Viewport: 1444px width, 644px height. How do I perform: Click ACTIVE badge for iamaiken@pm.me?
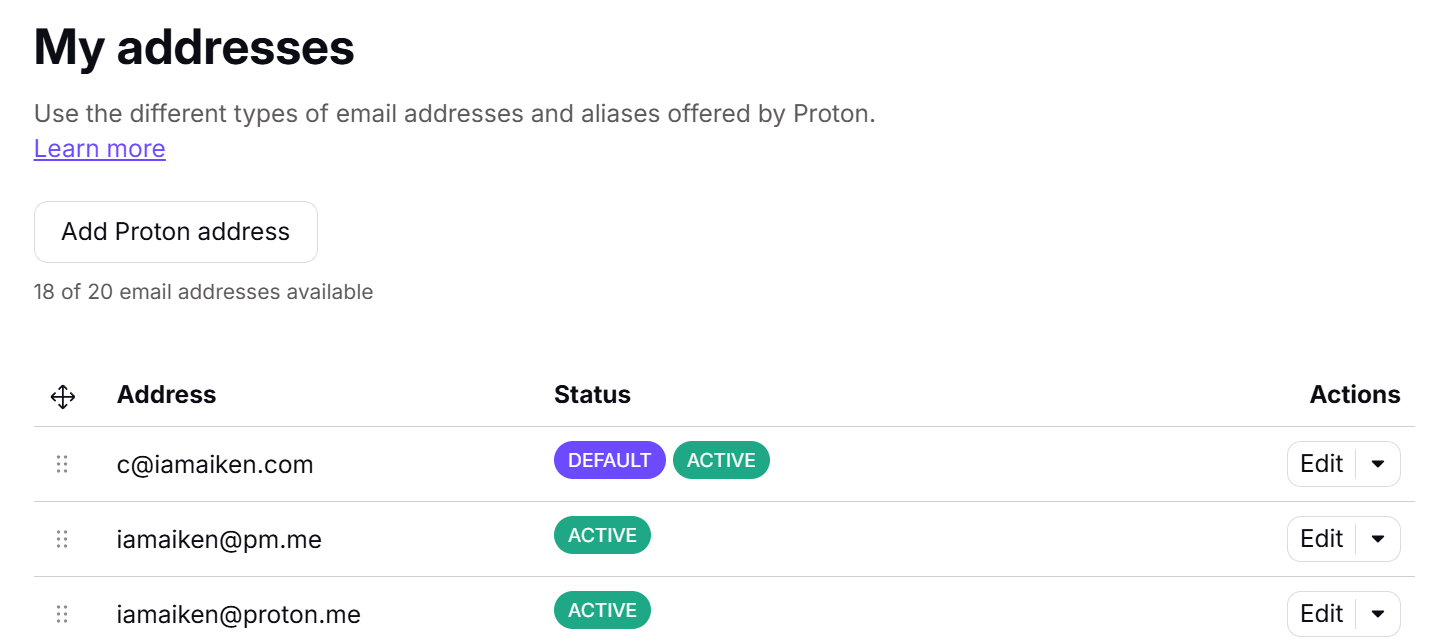(602, 535)
